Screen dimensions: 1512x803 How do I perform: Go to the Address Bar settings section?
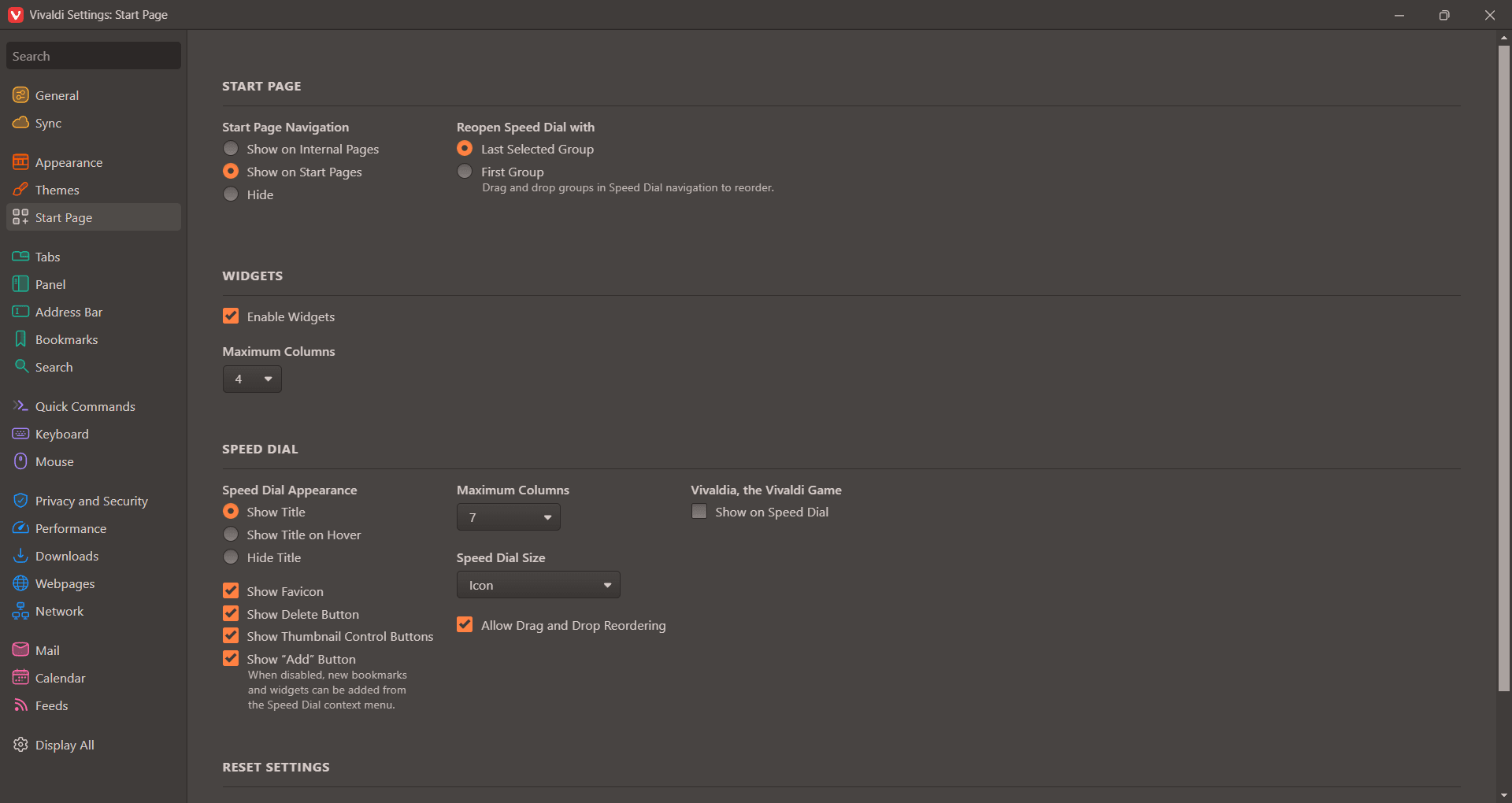pyautogui.click(x=69, y=312)
